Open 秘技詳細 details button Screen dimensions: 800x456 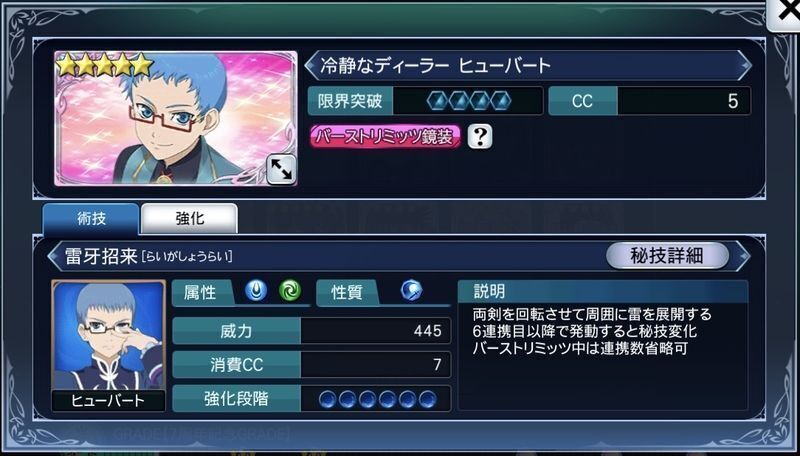667,256
